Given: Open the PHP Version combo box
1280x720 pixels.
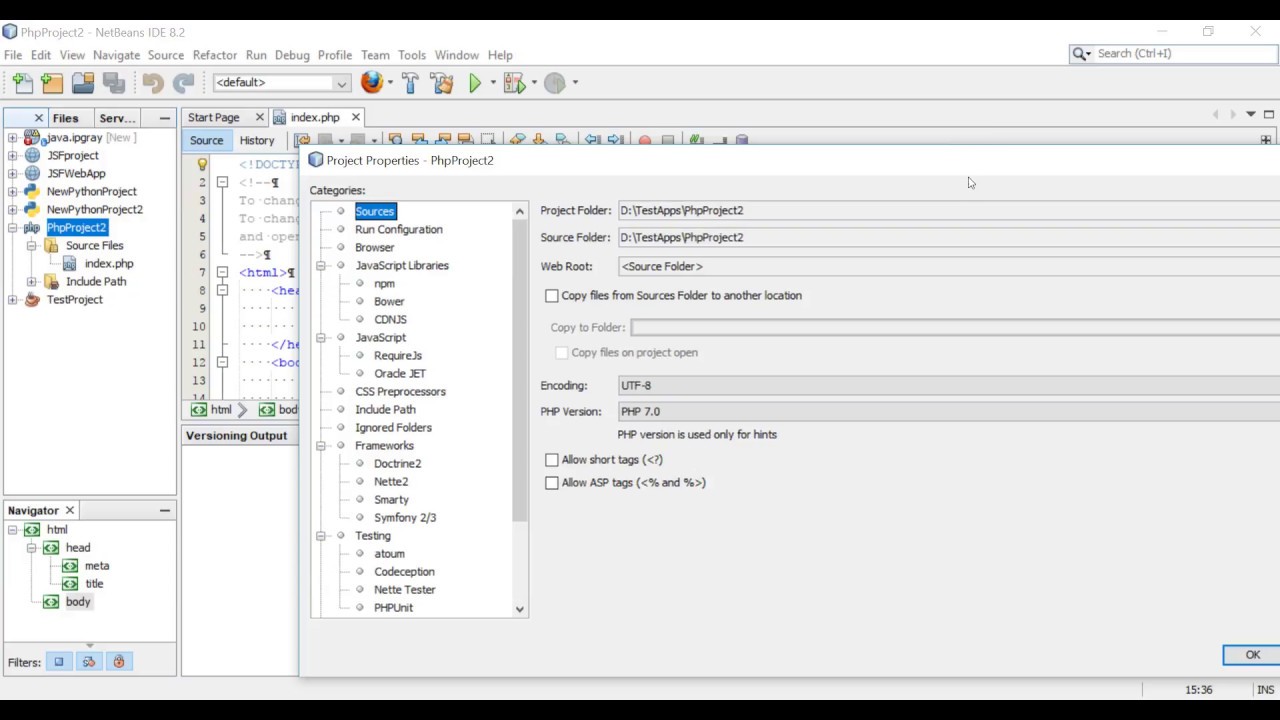Looking at the screenshot, I should (949, 412).
